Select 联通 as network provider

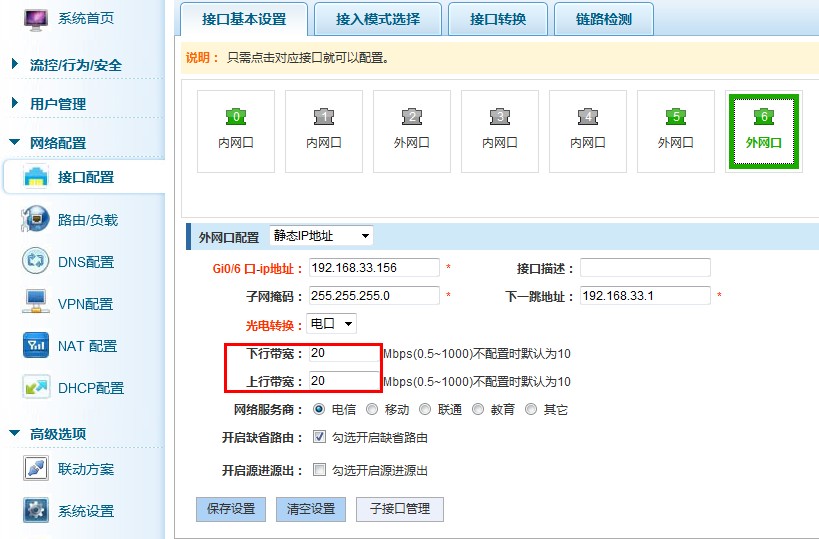[425, 409]
